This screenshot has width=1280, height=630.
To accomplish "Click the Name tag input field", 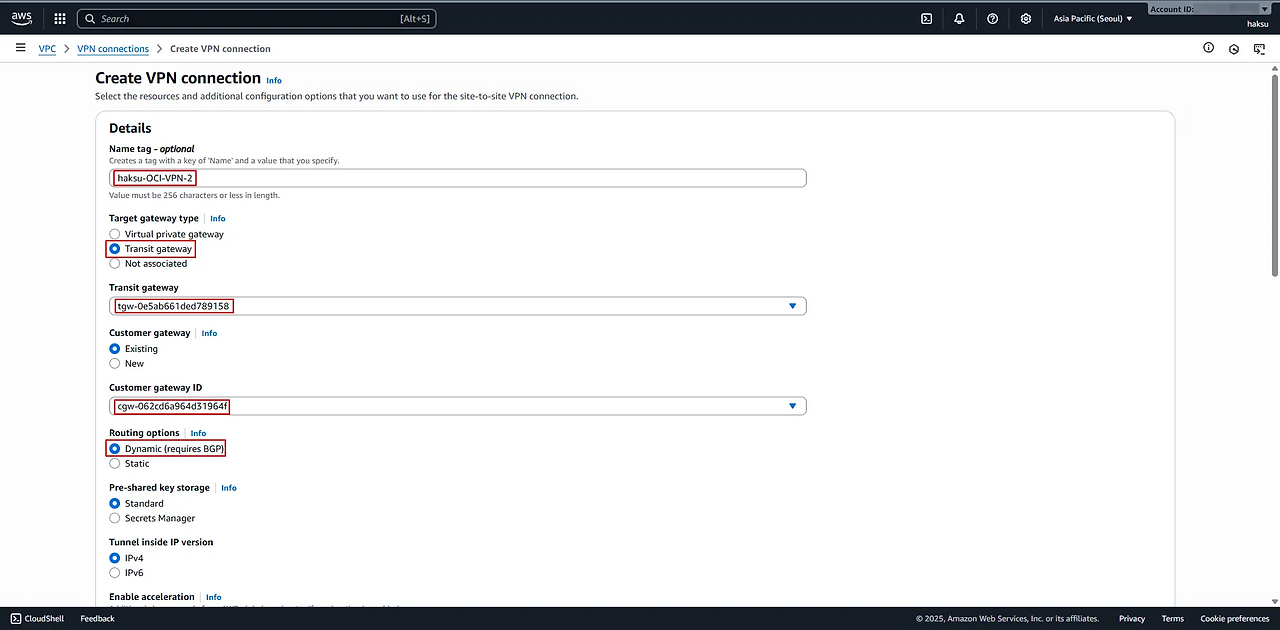I will coord(500,178).
